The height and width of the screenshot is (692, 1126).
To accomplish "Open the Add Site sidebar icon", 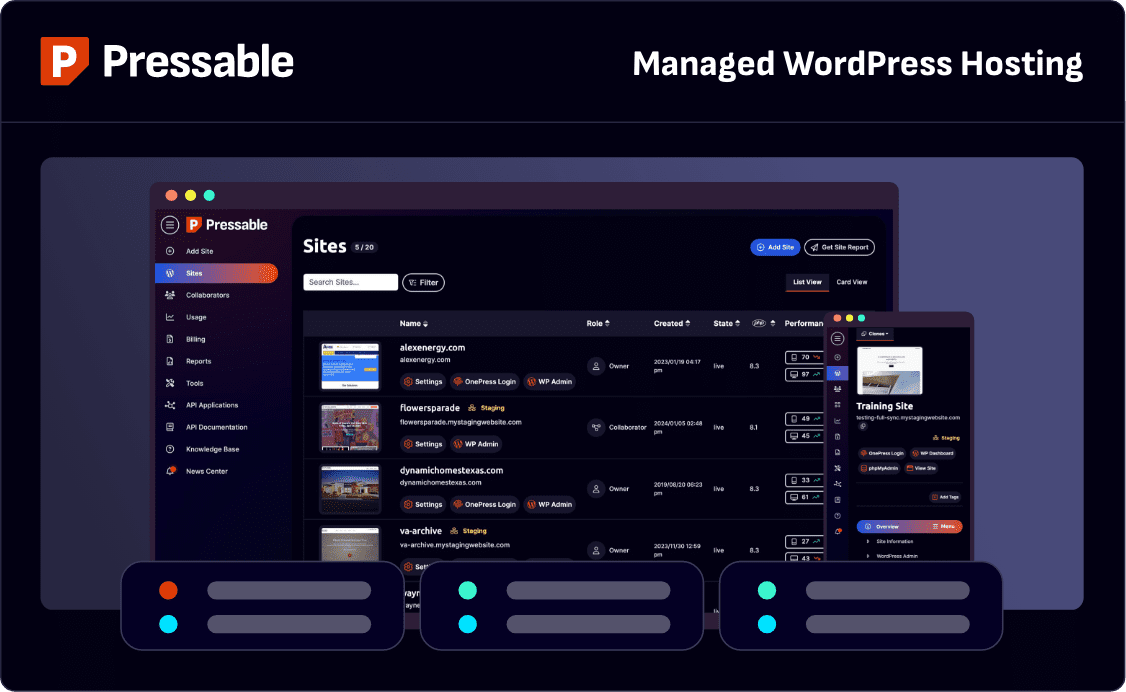I will [x=170, y=251].
